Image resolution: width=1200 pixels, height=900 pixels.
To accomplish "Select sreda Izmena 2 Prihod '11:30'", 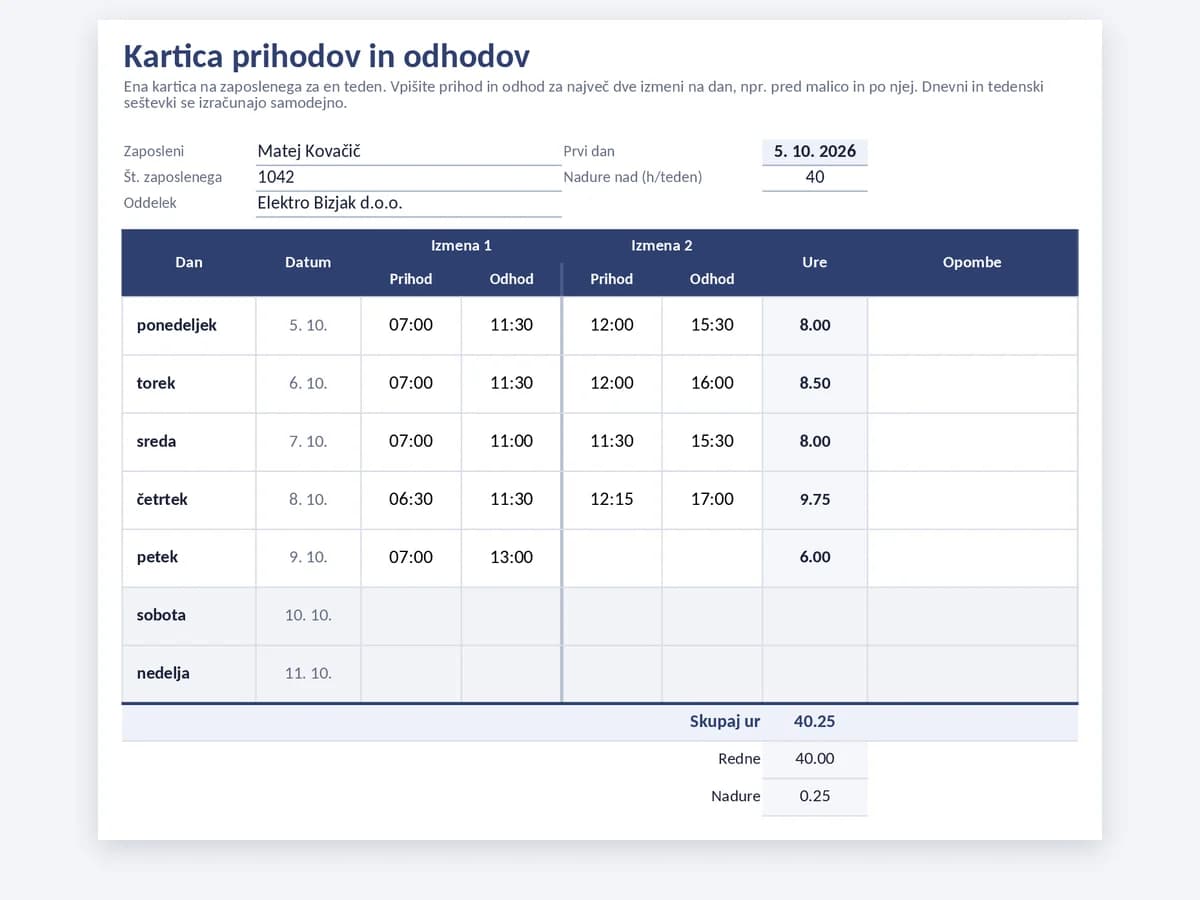I will [x=612, y=442].
